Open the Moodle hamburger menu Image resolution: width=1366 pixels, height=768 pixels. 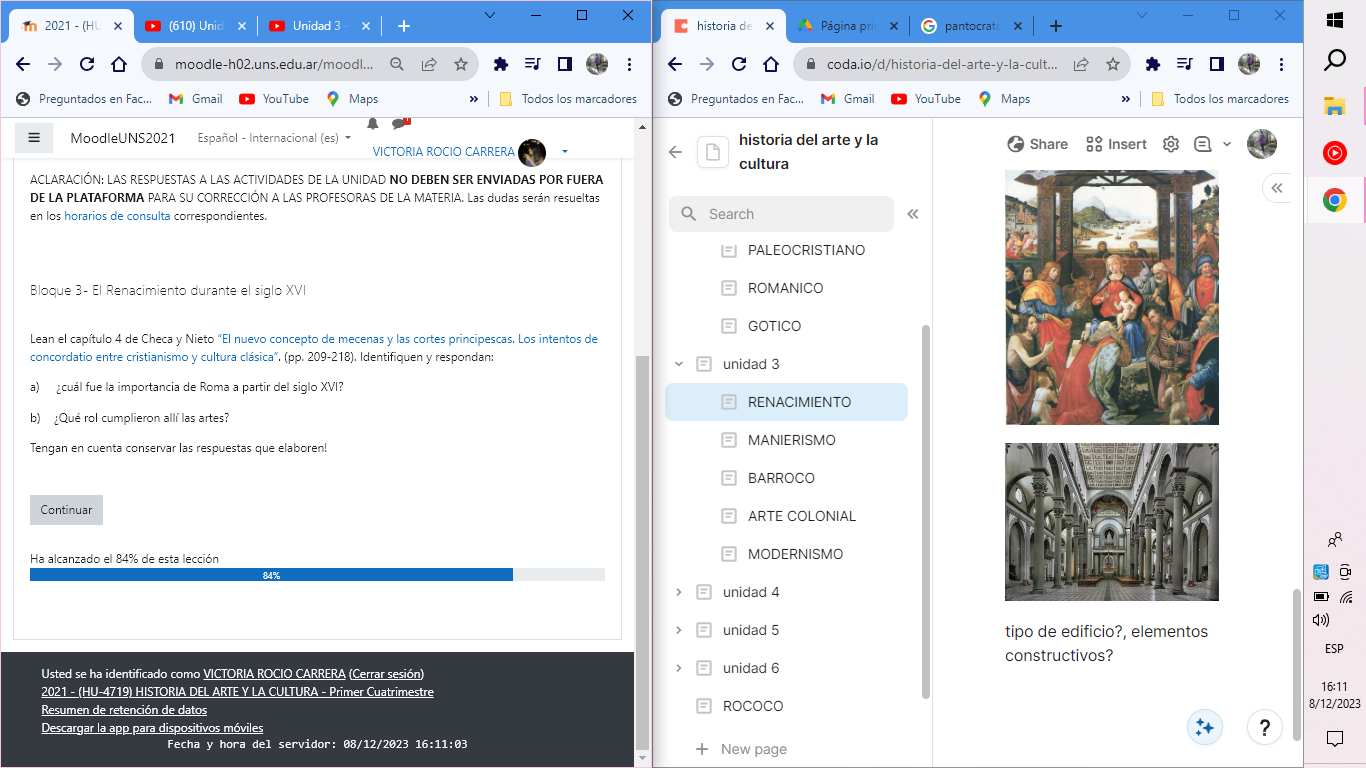(34, 138)
